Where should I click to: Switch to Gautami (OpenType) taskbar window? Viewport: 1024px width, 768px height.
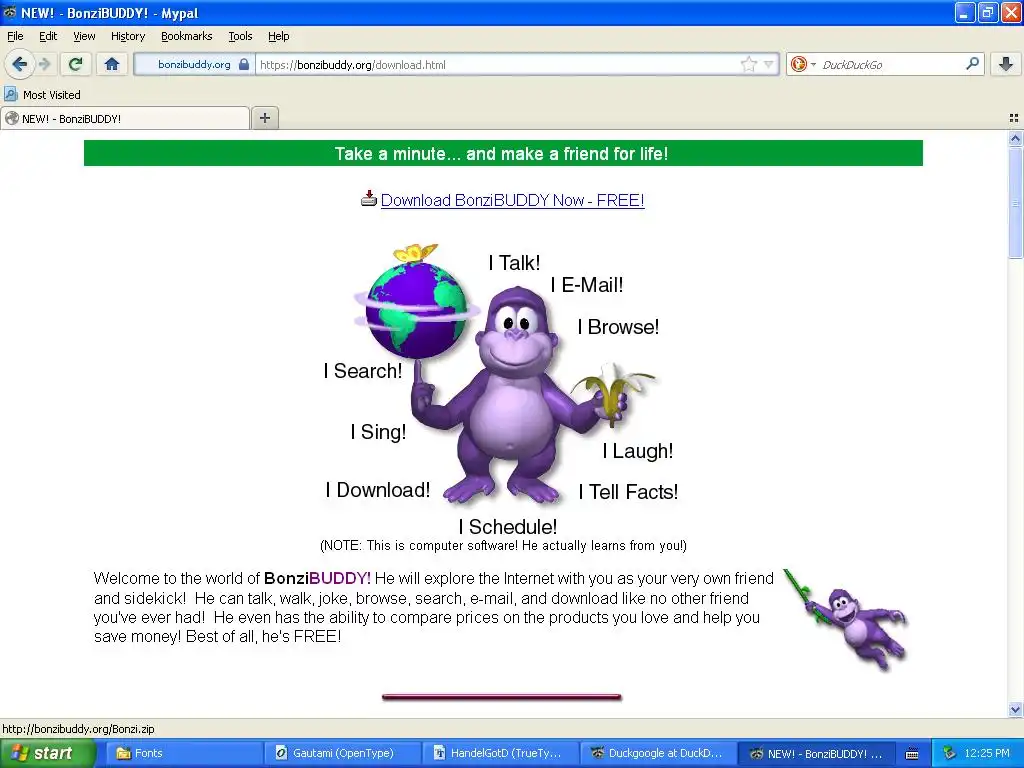[x=342, y=753]
